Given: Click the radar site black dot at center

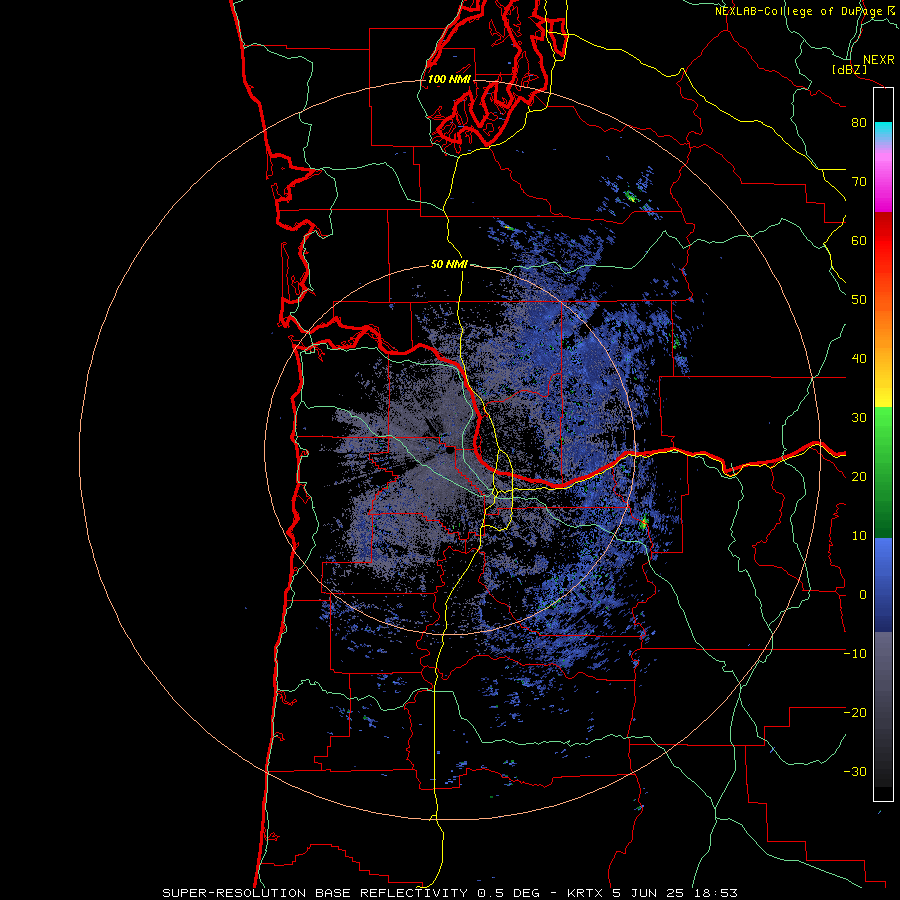Looking at the screenshot, I should pos(449,451).
